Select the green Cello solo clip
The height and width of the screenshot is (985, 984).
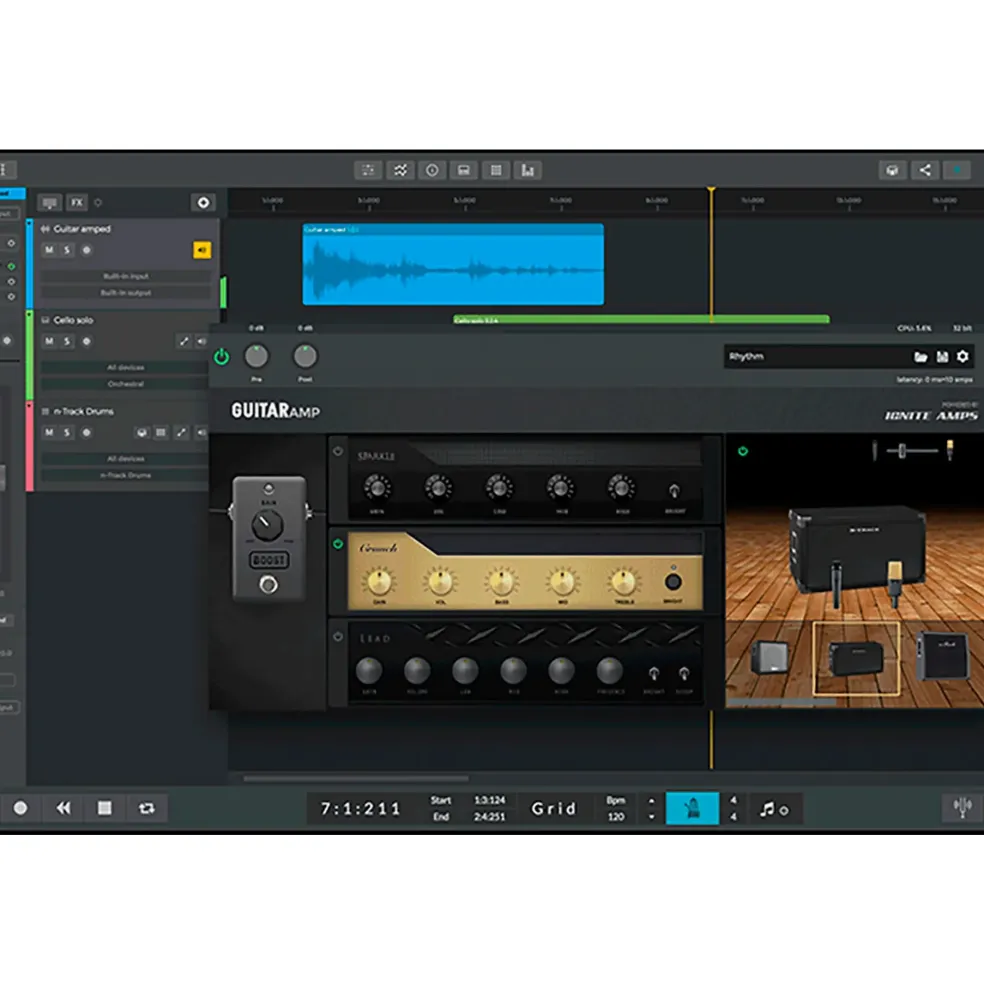click(x=641, y=320)
